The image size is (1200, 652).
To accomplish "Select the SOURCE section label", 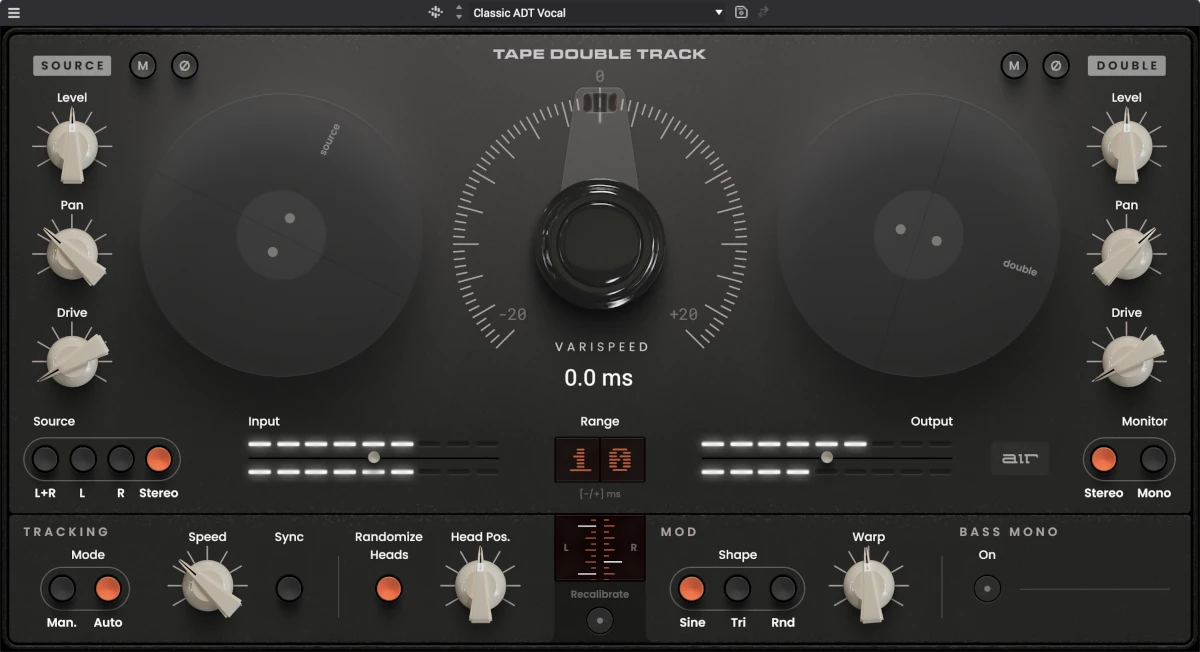I will (x=71, y=65).
